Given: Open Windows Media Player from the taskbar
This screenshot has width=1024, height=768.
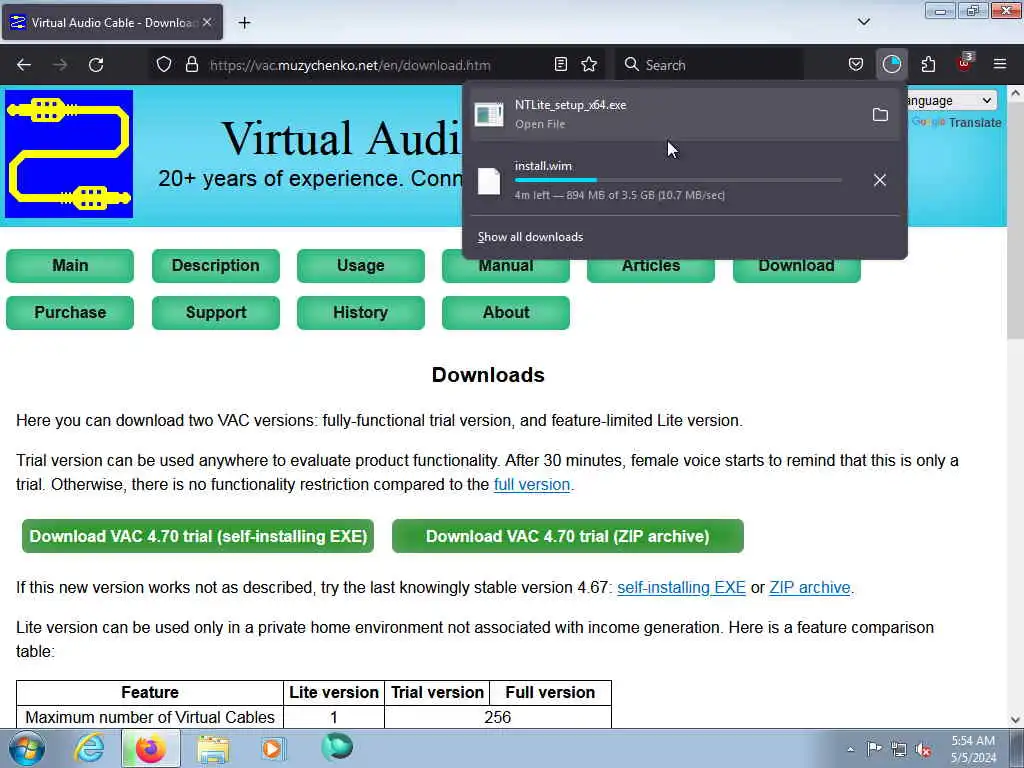Looking at the screenshot, I should pyautogui.click(x=273, y=748).
